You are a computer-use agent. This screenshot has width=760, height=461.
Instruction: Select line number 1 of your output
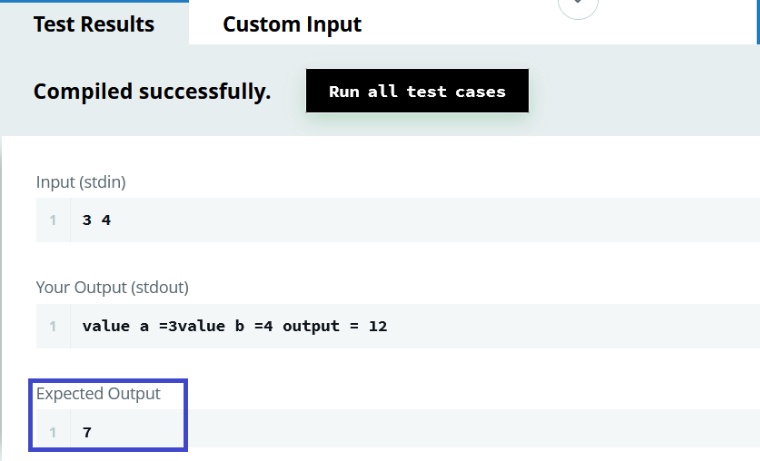tap(53, 326)
